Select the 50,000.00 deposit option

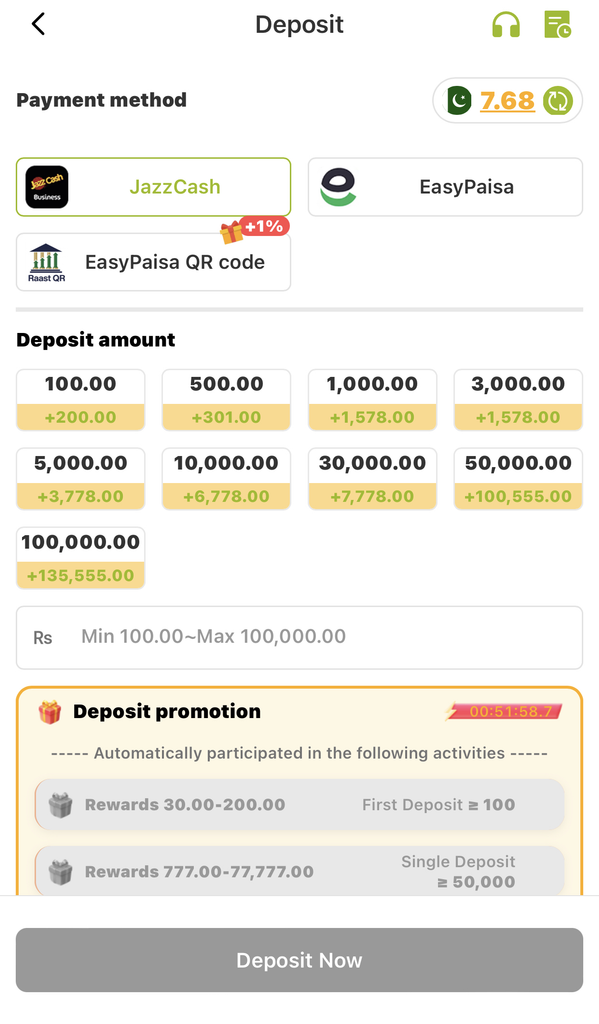click(518, 479)
